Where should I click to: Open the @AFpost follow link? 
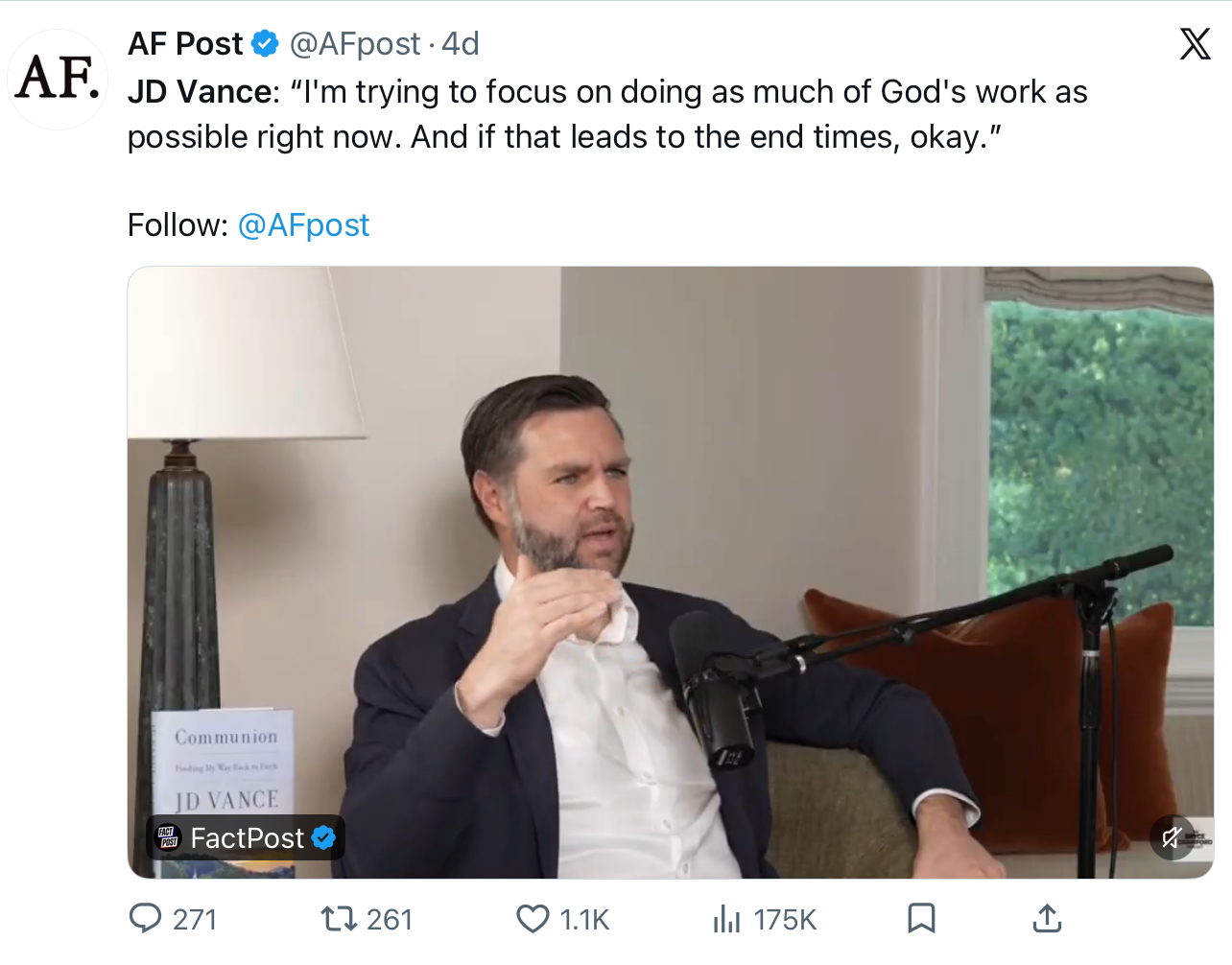[x=303, y=224]
